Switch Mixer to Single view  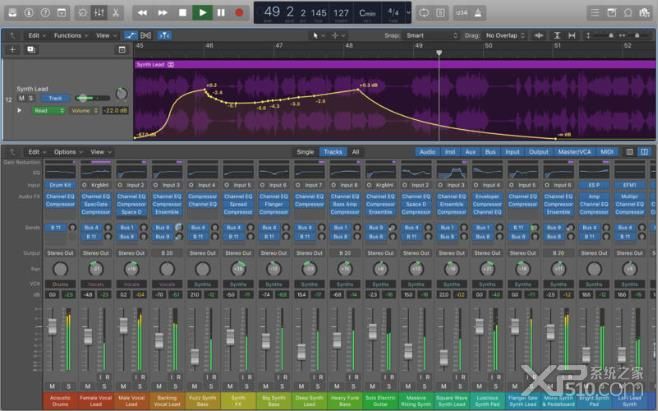click(305, 152)
